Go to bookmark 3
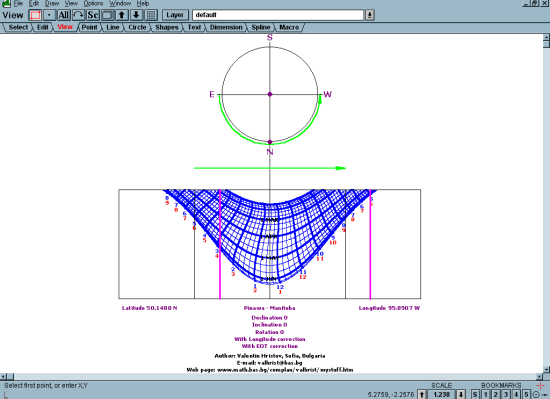This screenshot has width=550, height=399. coord(506,394)
